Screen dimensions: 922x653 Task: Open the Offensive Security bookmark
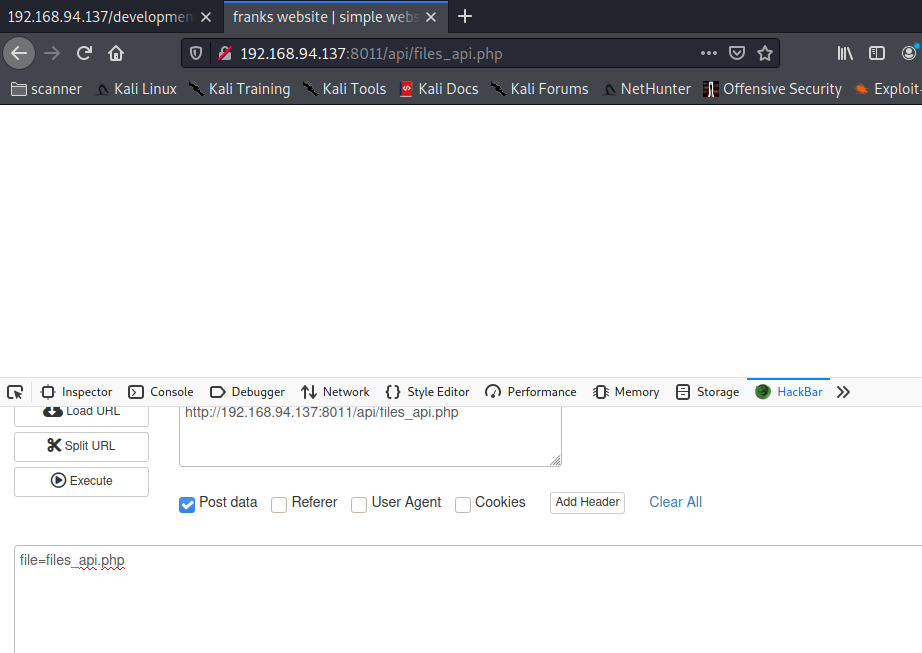click(773, 89)
